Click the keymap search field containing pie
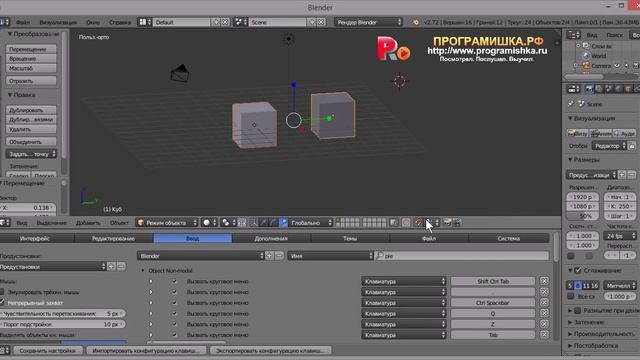The image size is (640, 360). click(462, 256)
